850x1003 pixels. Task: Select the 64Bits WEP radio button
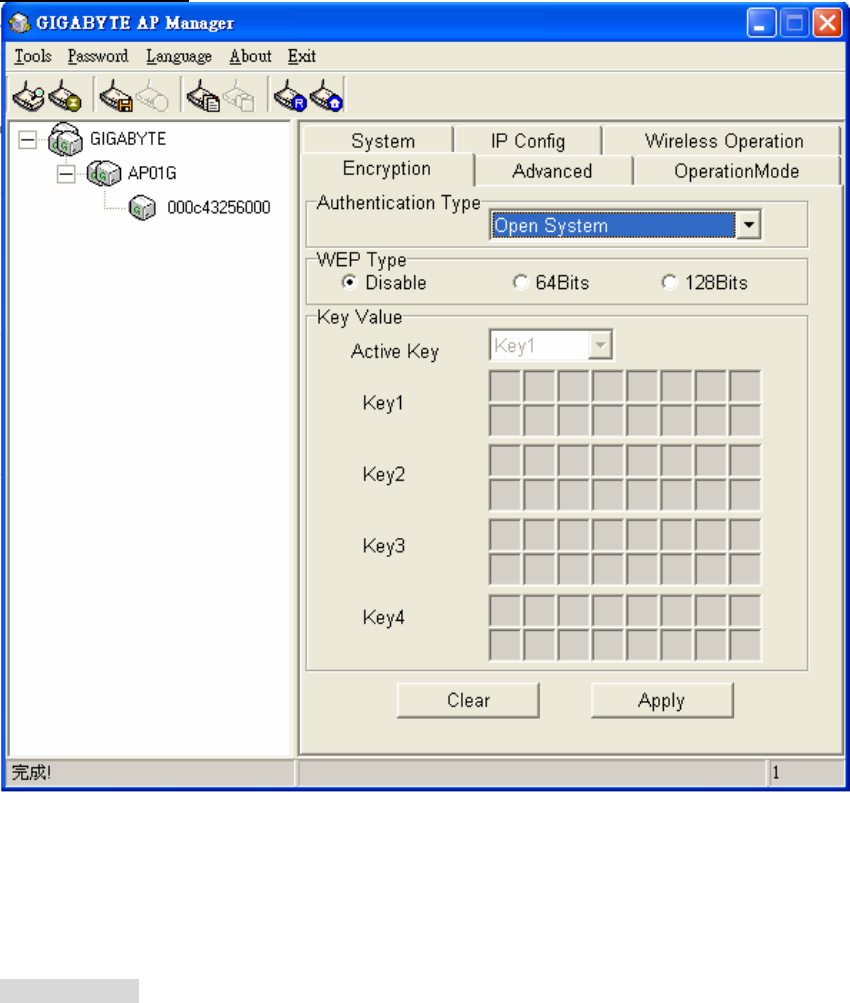(x=520, y=282)
